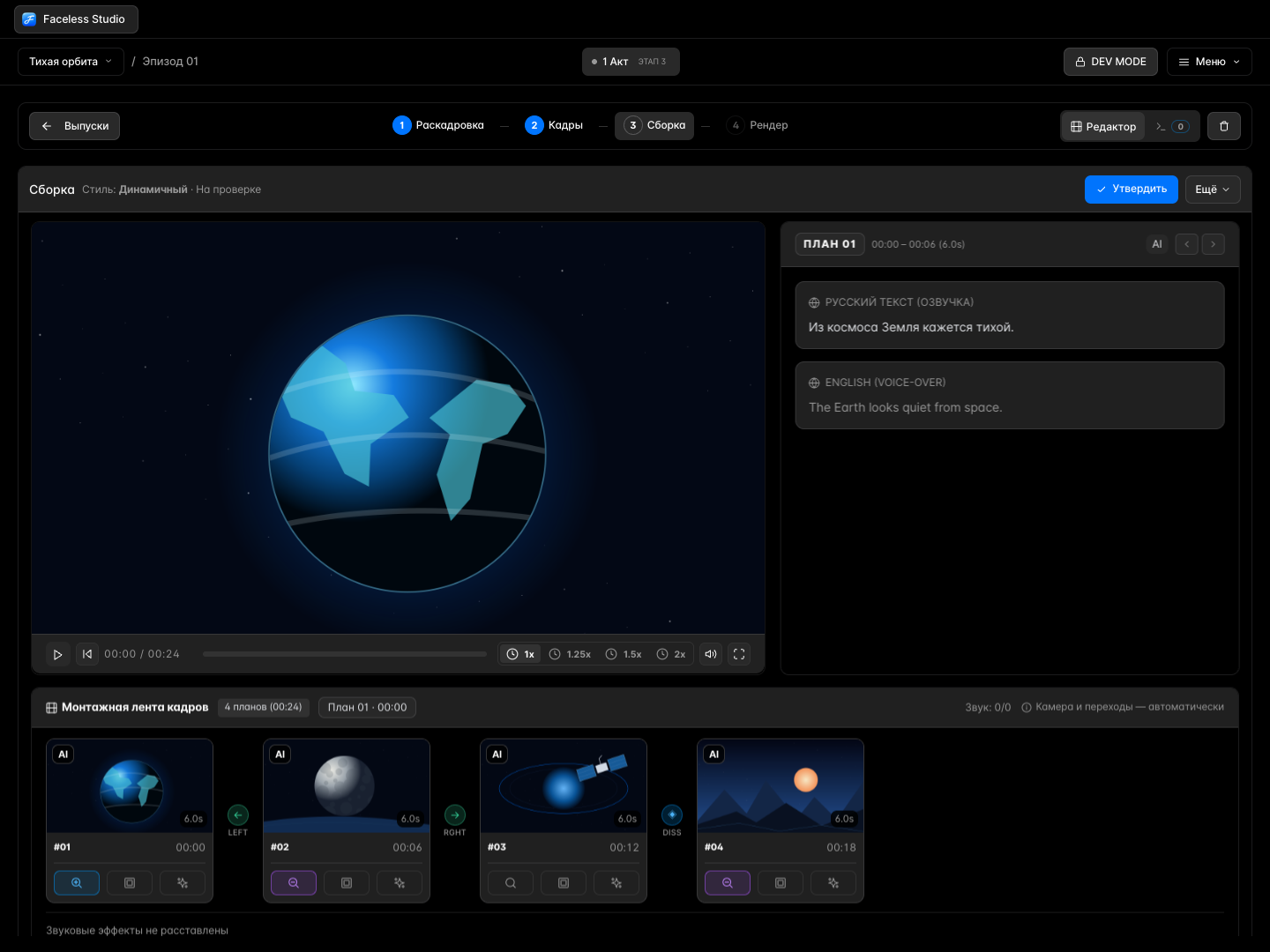Go to the Раскадровка step
The height and width of the screenshot is (952, 1270).
click(x=438, y=125)
